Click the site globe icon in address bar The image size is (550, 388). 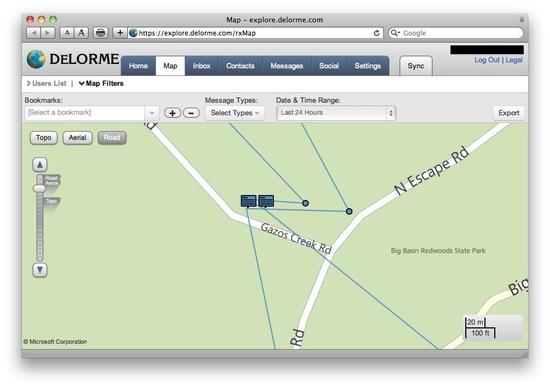(133, 33)
